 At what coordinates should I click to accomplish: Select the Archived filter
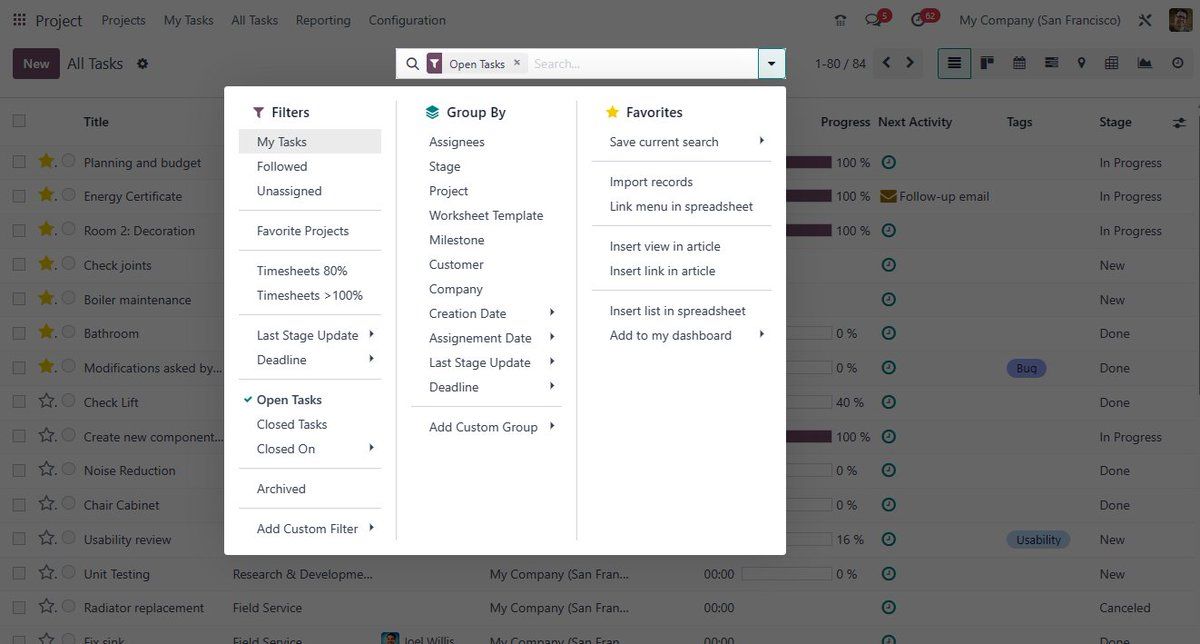(x=281, y=489)
